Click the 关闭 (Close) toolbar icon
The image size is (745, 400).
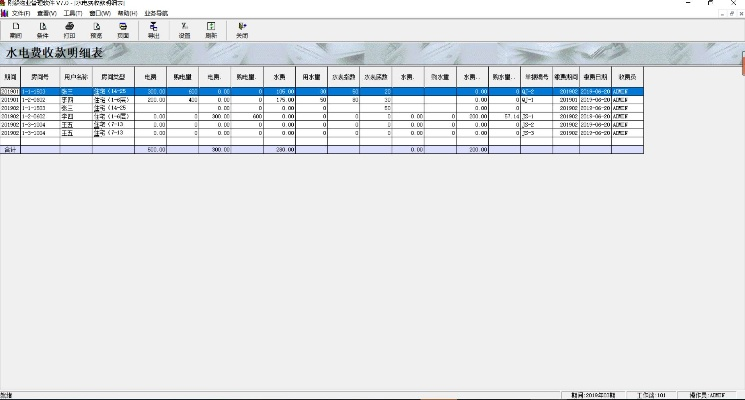coord(241,29)
